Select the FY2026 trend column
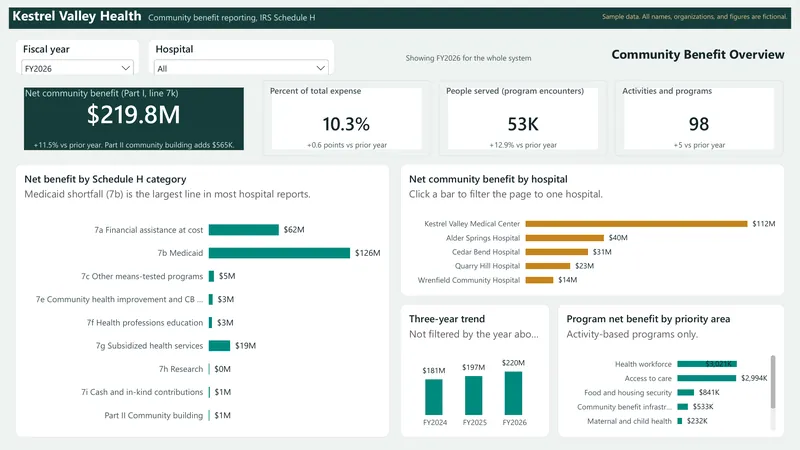This screenshot has height=450, width=800. [x=513, y=393]
